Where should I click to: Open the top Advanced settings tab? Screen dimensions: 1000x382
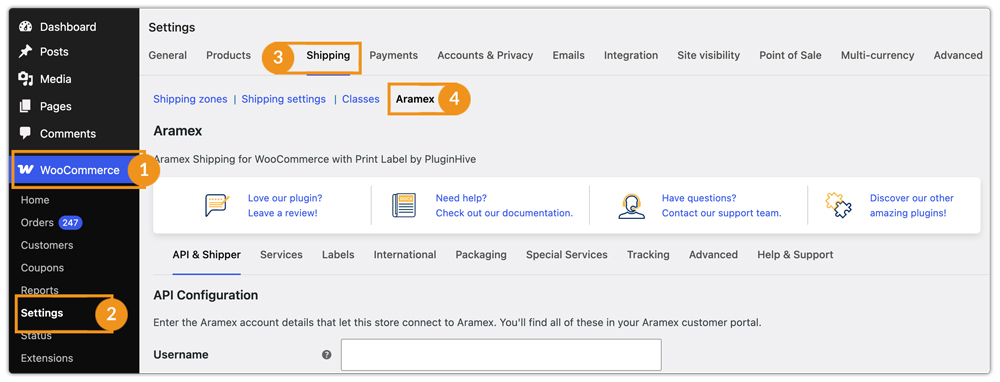(958, 55)
